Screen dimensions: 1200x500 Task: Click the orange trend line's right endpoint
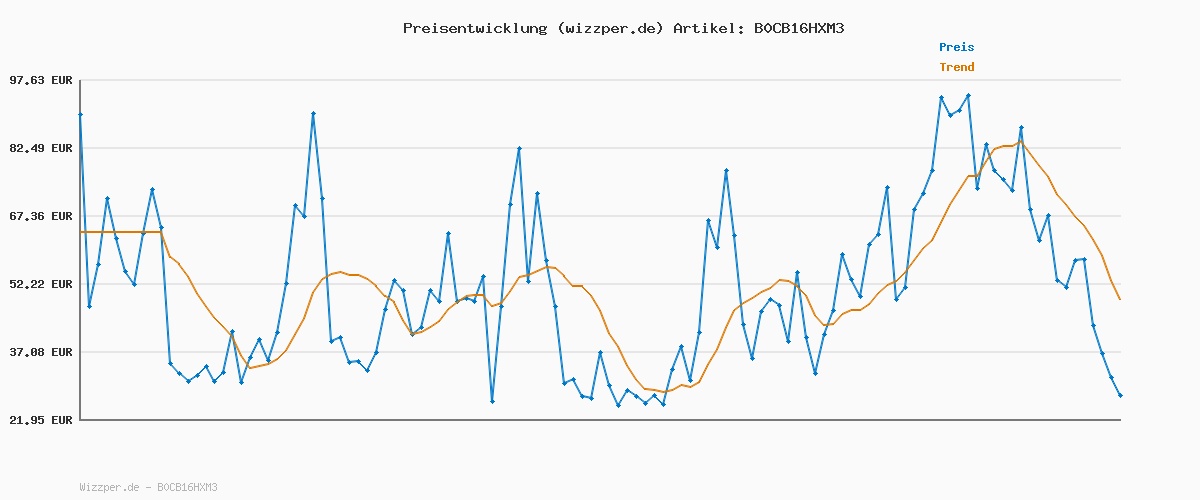[1120, 299]
